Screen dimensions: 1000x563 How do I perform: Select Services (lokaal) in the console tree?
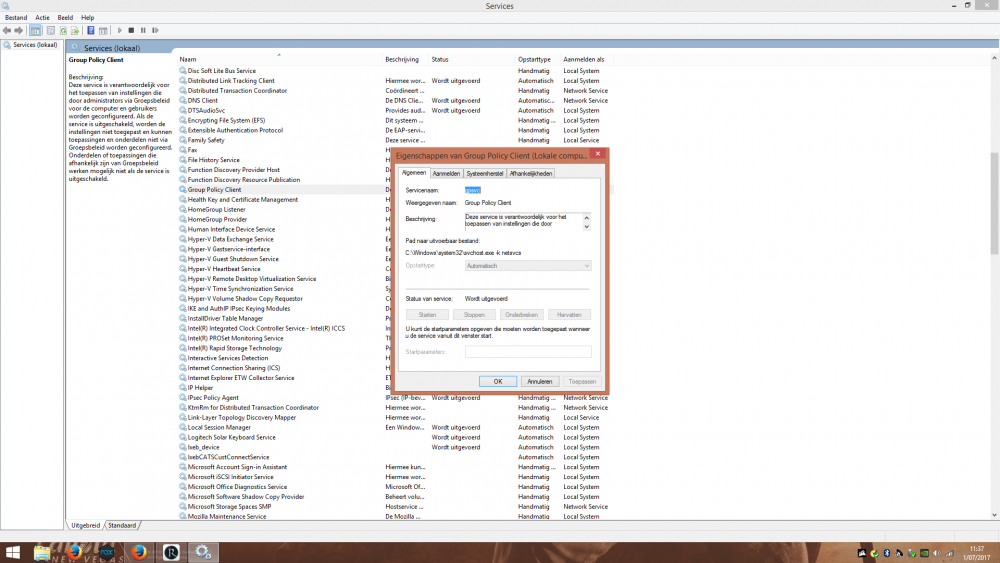tap(35, 45)
